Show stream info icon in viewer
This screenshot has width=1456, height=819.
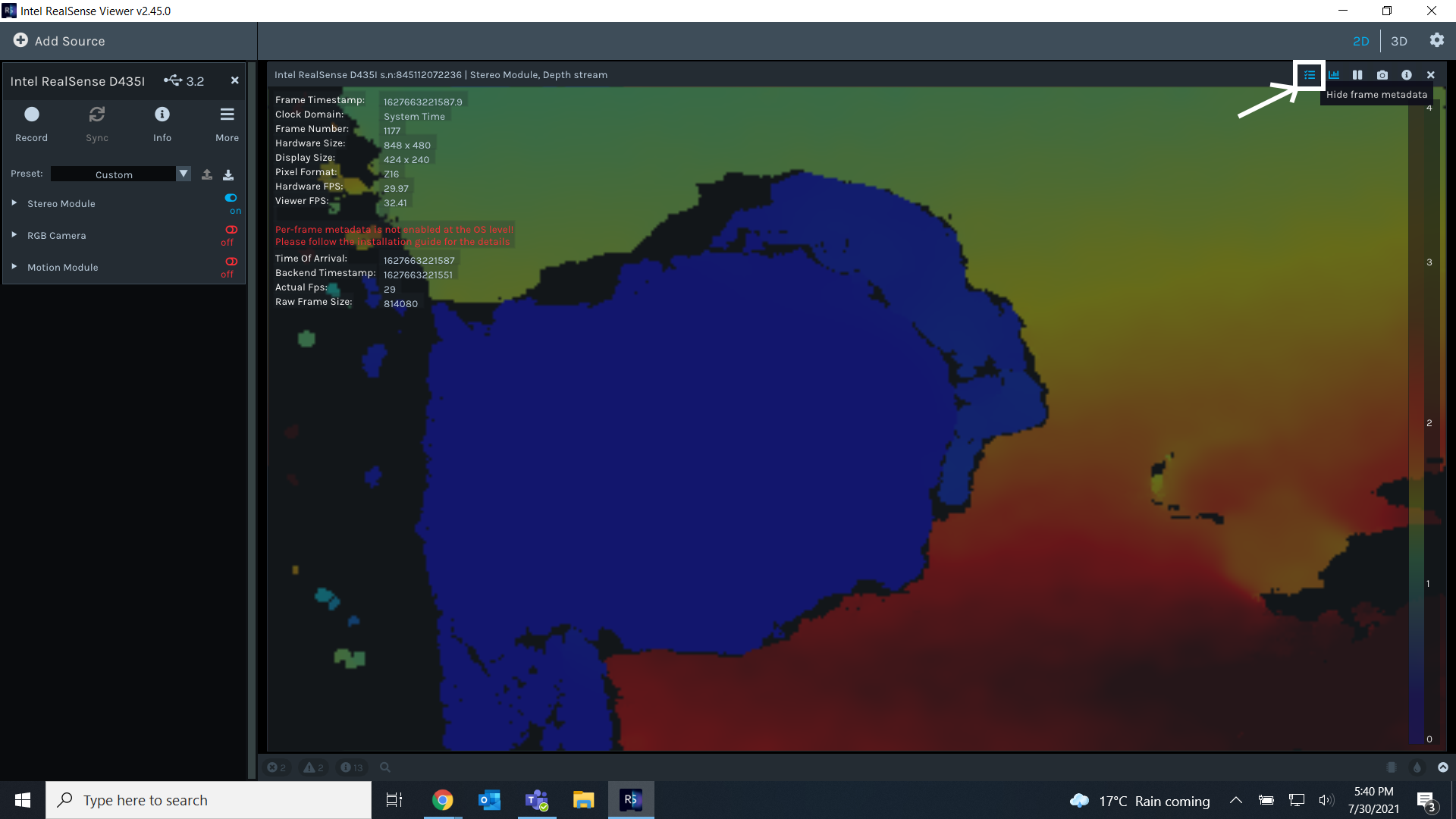coord(1407,75)
